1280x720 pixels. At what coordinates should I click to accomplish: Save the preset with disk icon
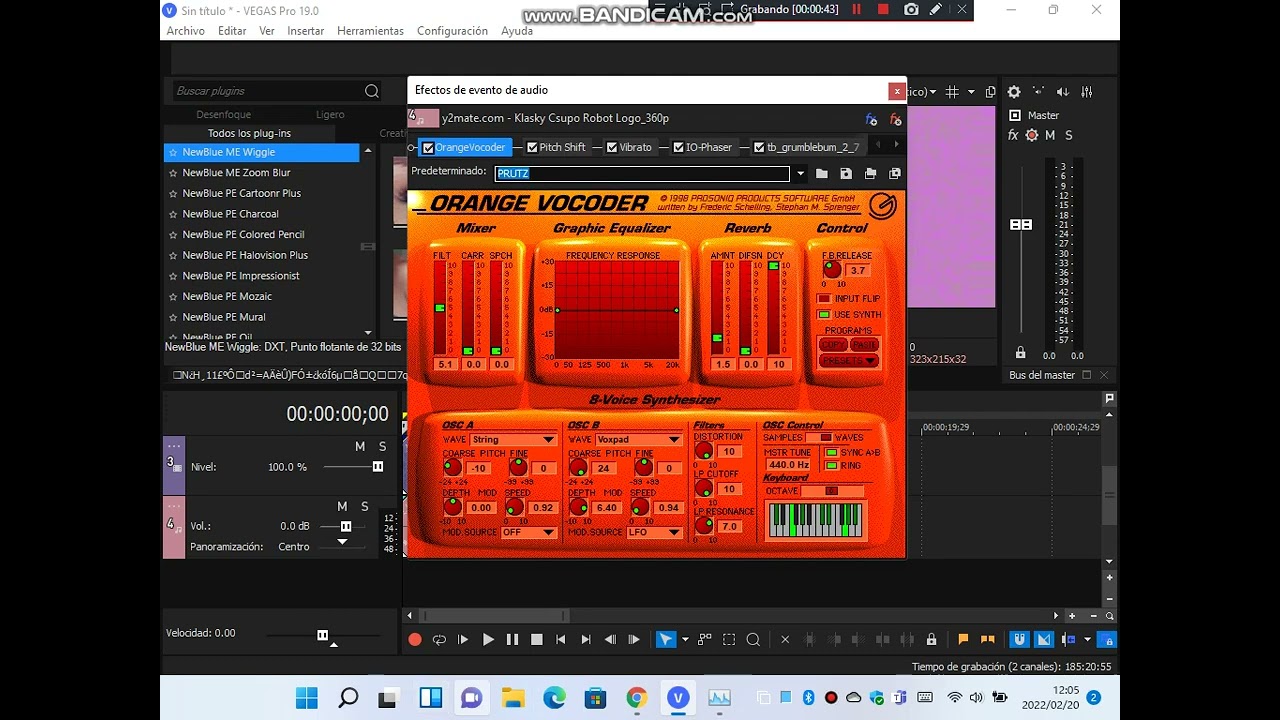pos(846,174)
